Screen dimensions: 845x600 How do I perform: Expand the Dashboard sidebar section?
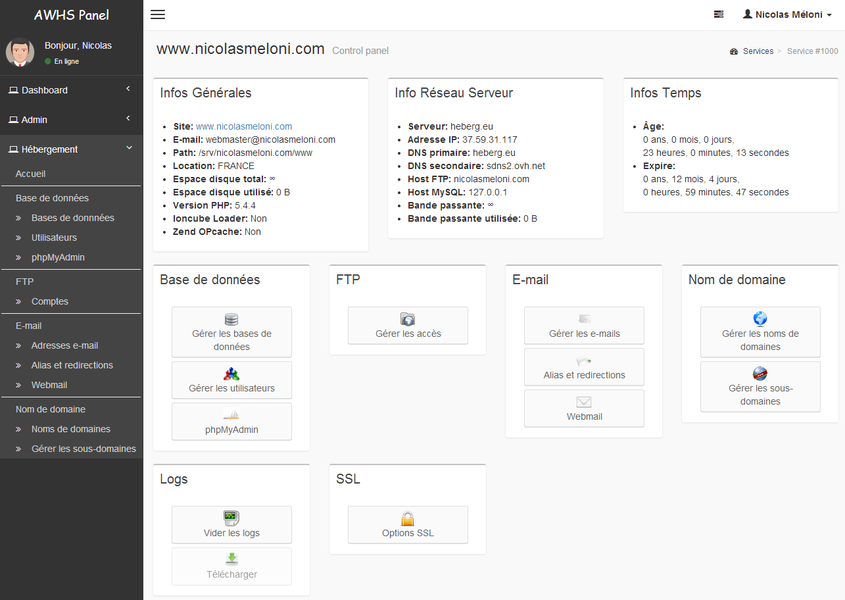(x=70, y=90)
